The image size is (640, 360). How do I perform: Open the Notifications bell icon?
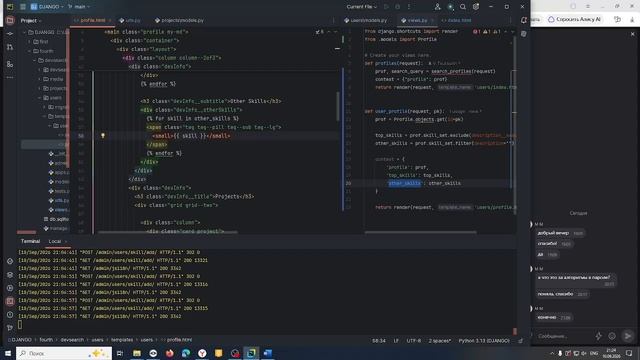pyautogui.click(x=524, y=20)
